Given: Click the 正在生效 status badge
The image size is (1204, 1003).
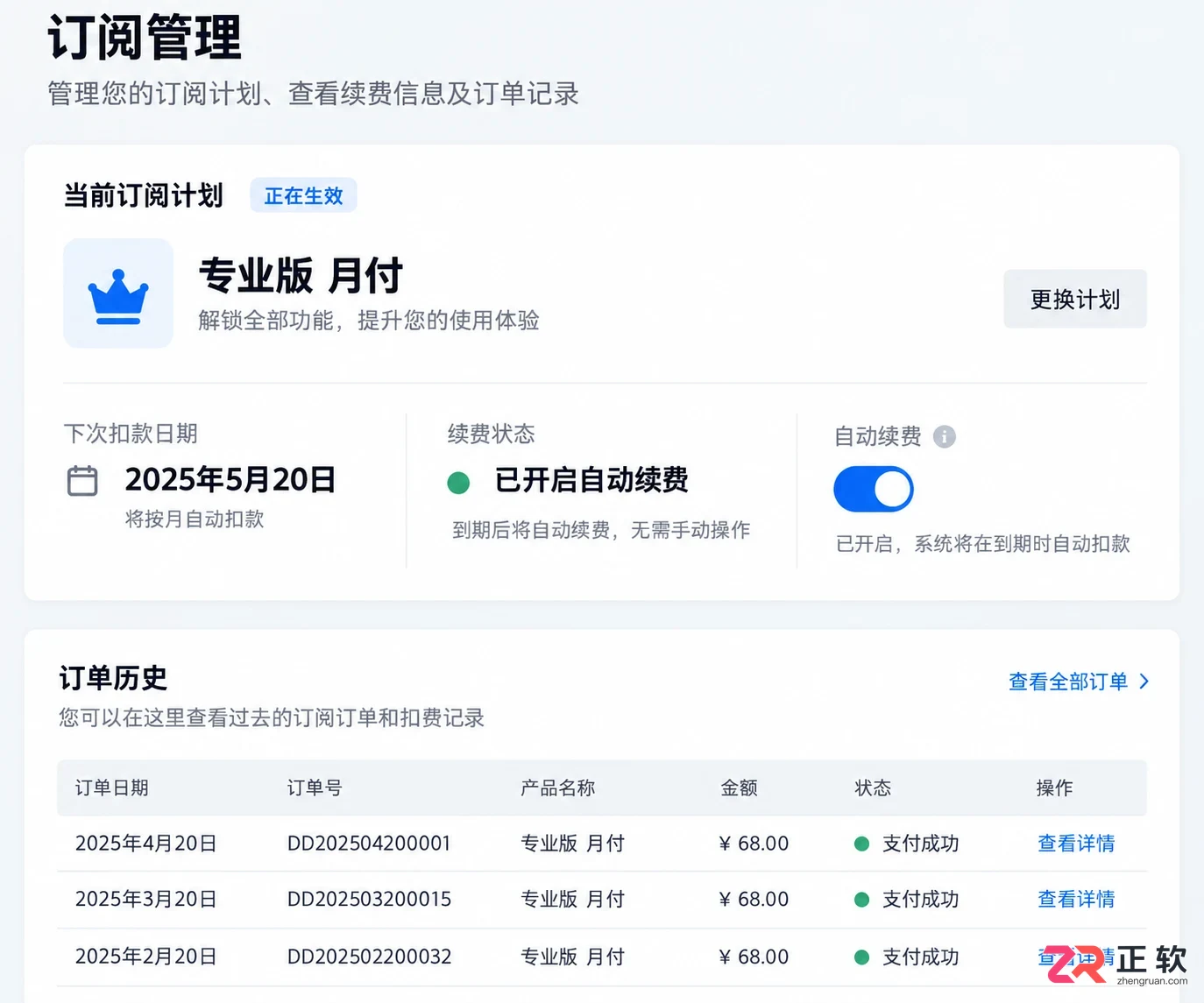Looking at the screenshot, I should [303, 195].
